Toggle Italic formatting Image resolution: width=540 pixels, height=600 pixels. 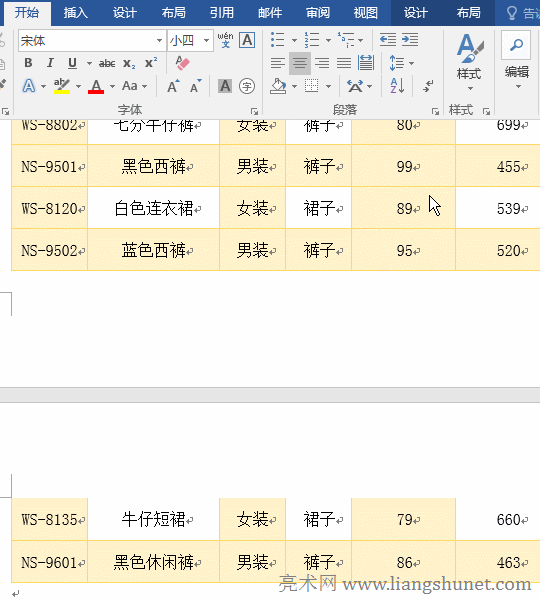tap(50, 63)
